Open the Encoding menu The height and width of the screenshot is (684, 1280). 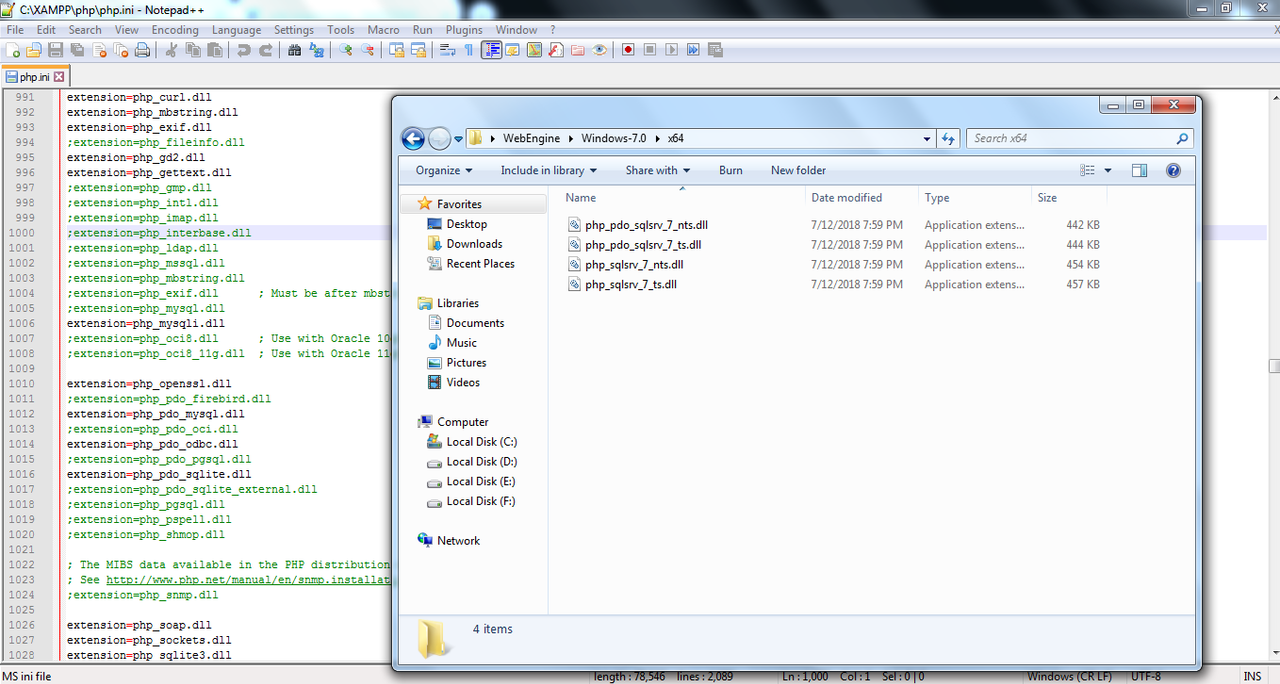click(x=175, y=30)
